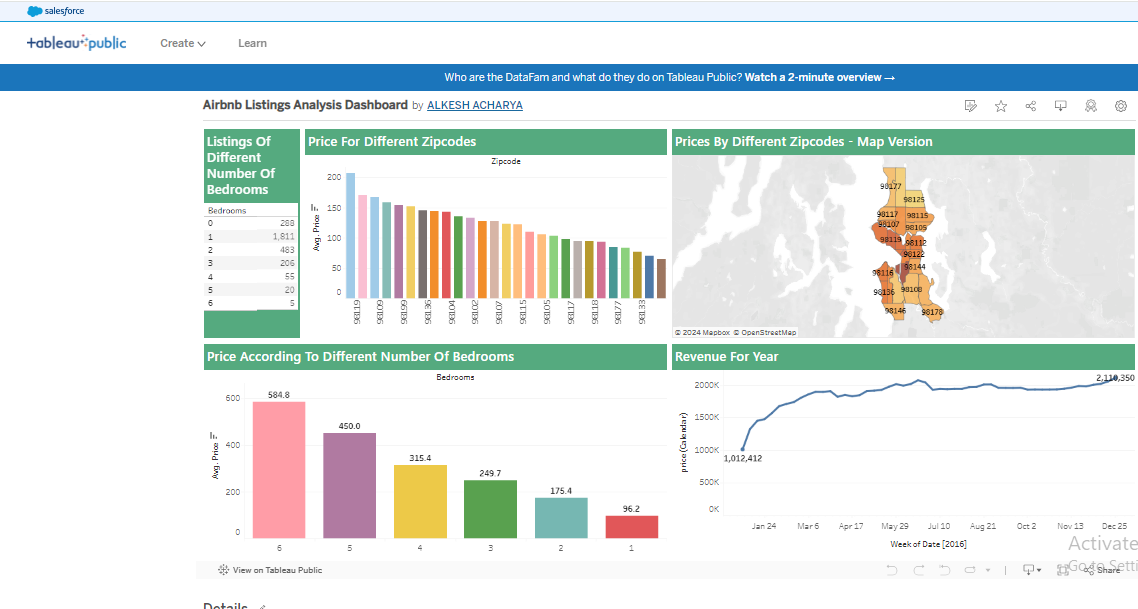Click the Watch a 2-minute overview link
This screenshot has width=1138, height=609.
coord(819,77)
